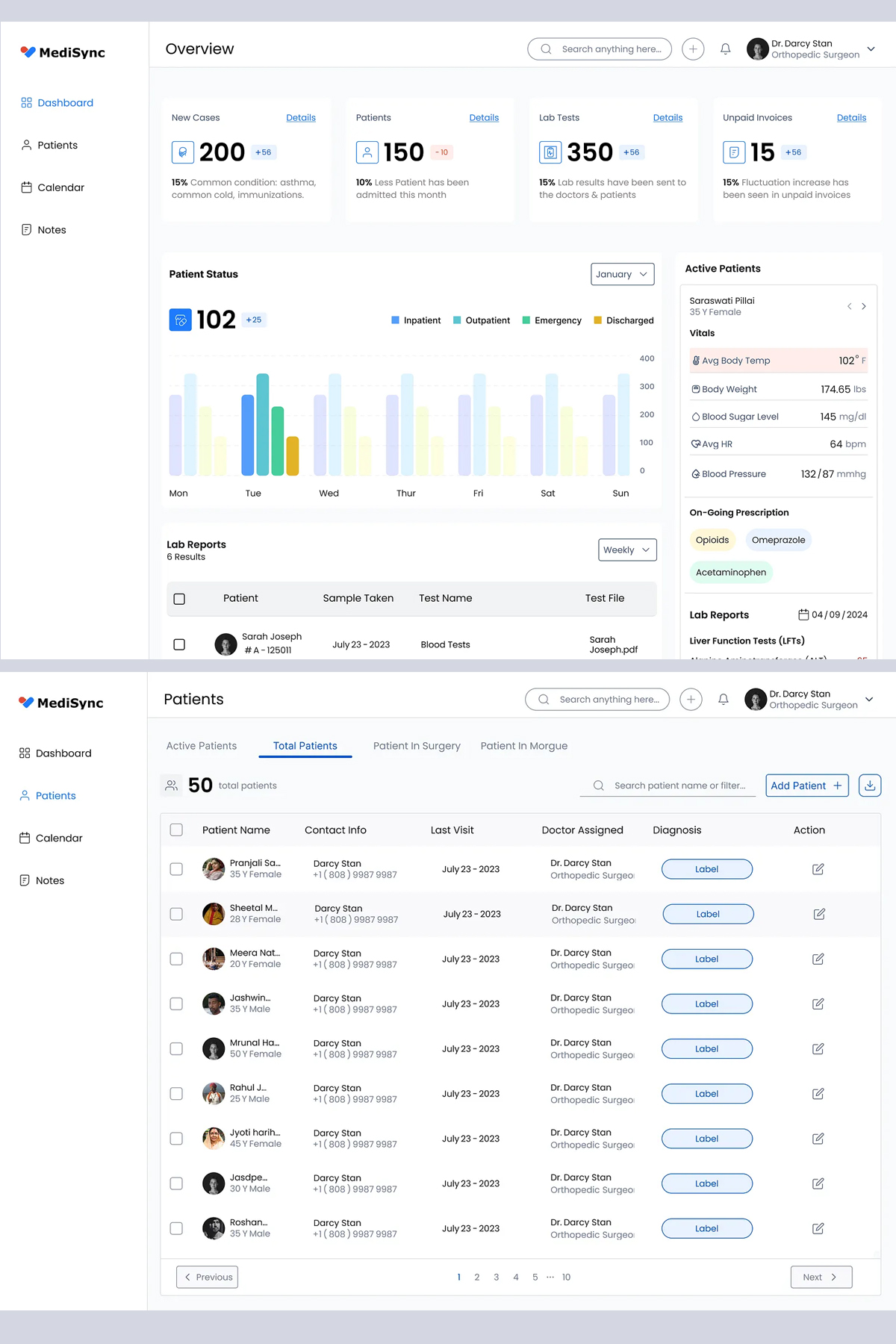
Task: Open Calendar in the Overview page sidebar
Action: [52, 187]
